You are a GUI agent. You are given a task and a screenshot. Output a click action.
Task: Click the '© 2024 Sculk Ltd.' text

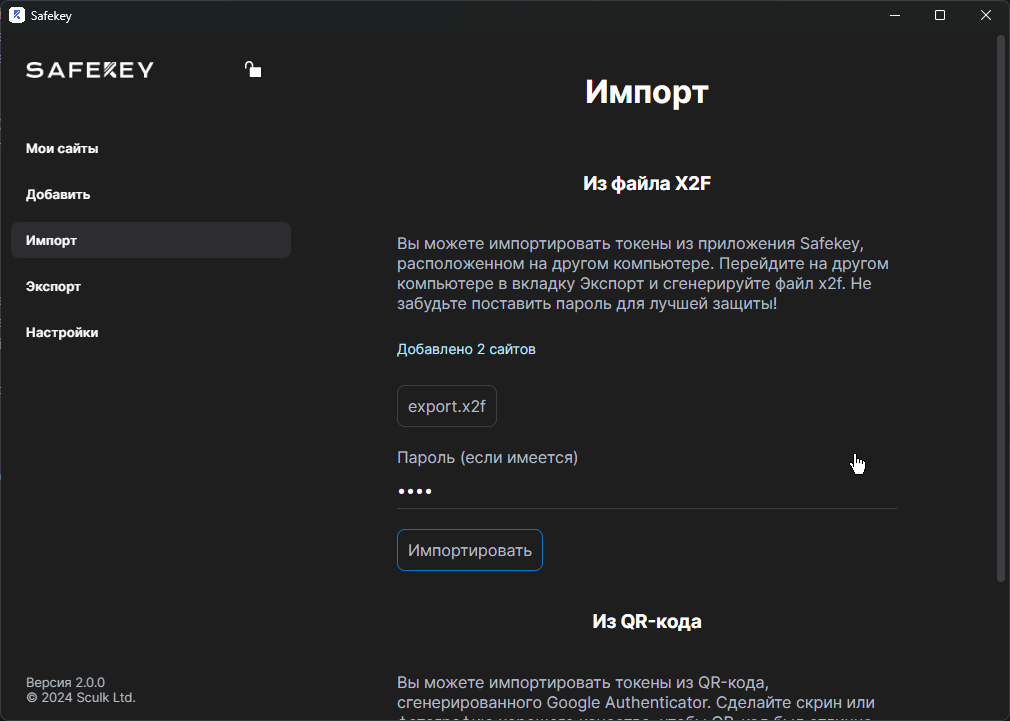pyautogui.click(x=81, y=698)
